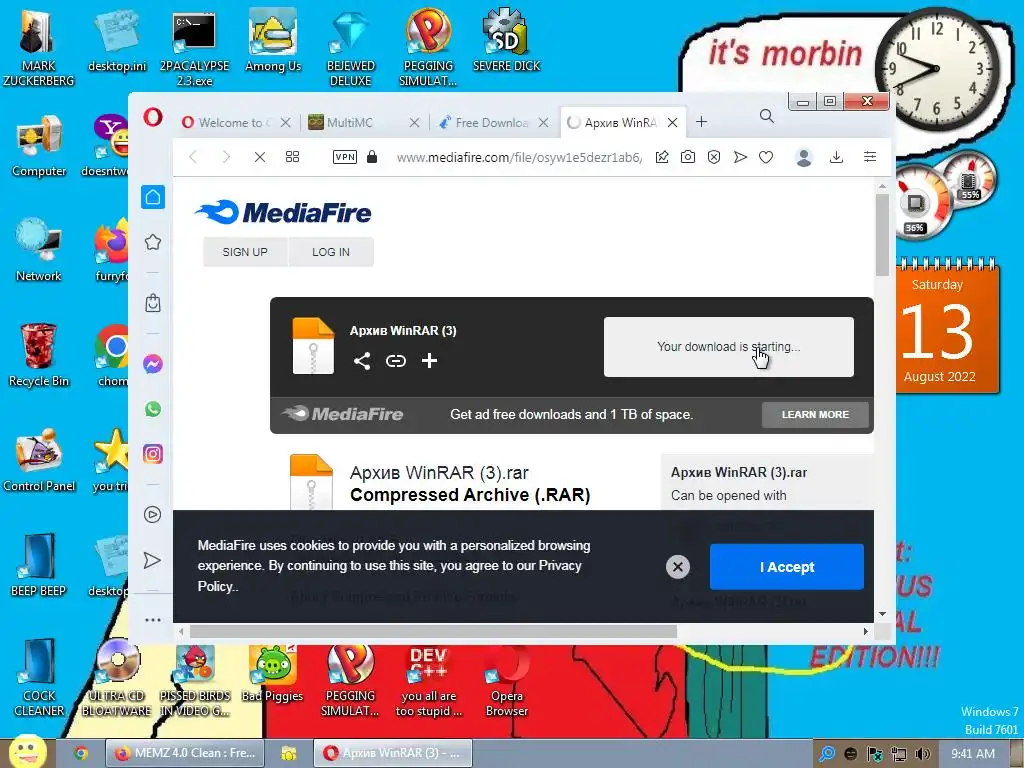Open sidebar My Flow arrow icon
This screenshot has width=1024, height=768.
[x=152, y=560]
